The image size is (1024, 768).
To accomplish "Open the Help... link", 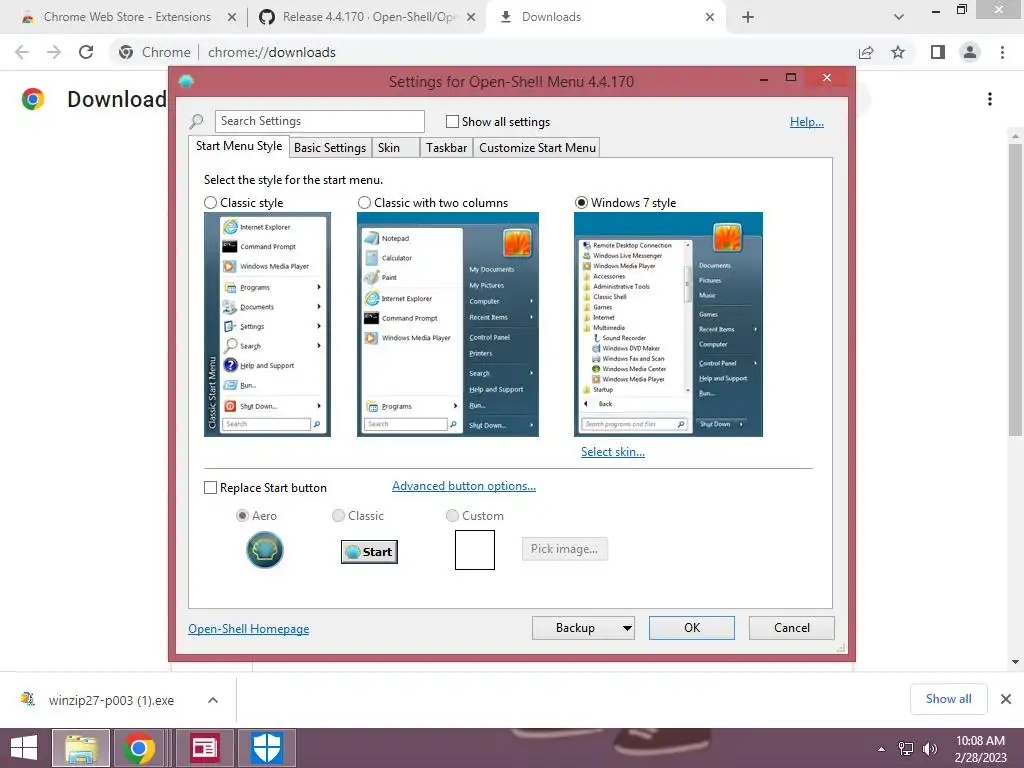I will (807, 122).
